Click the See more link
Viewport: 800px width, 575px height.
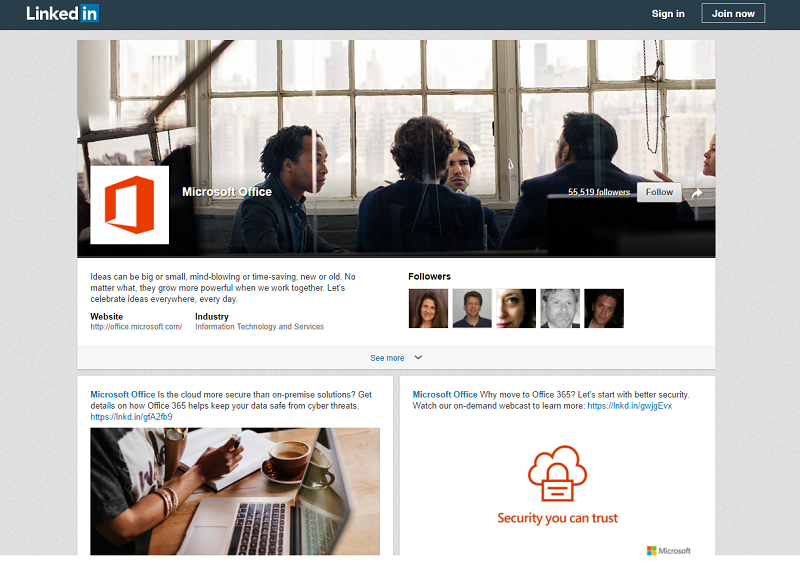pos(387,358)
